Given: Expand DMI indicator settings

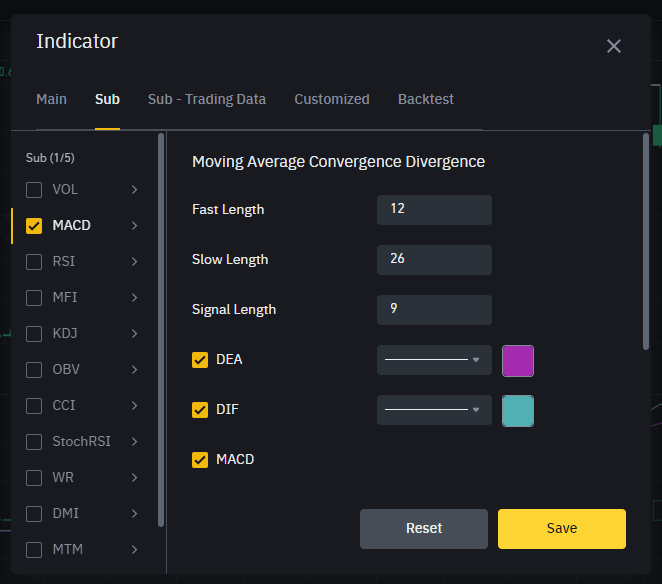Looking at the screenshot, I should click(134, 513).
